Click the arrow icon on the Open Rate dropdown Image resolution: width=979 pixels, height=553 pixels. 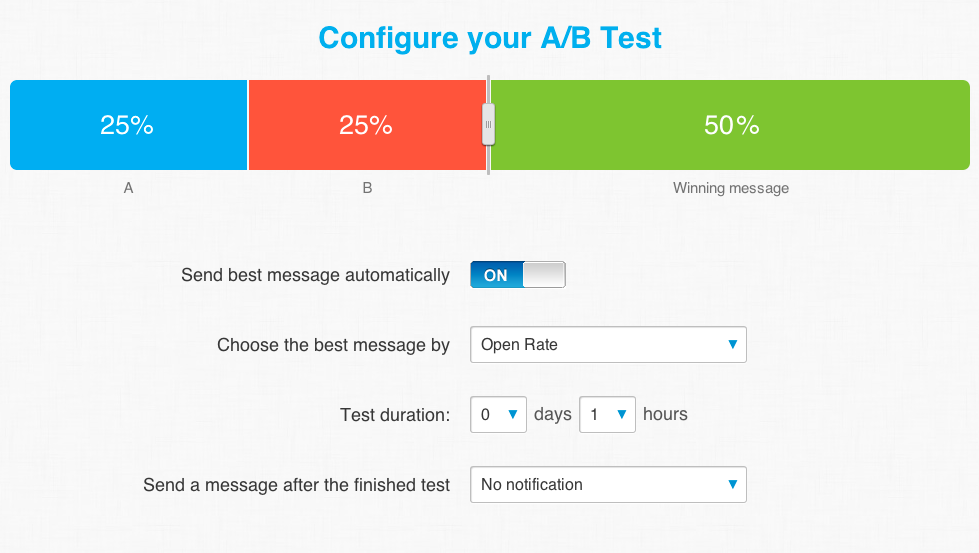[732, 345]
